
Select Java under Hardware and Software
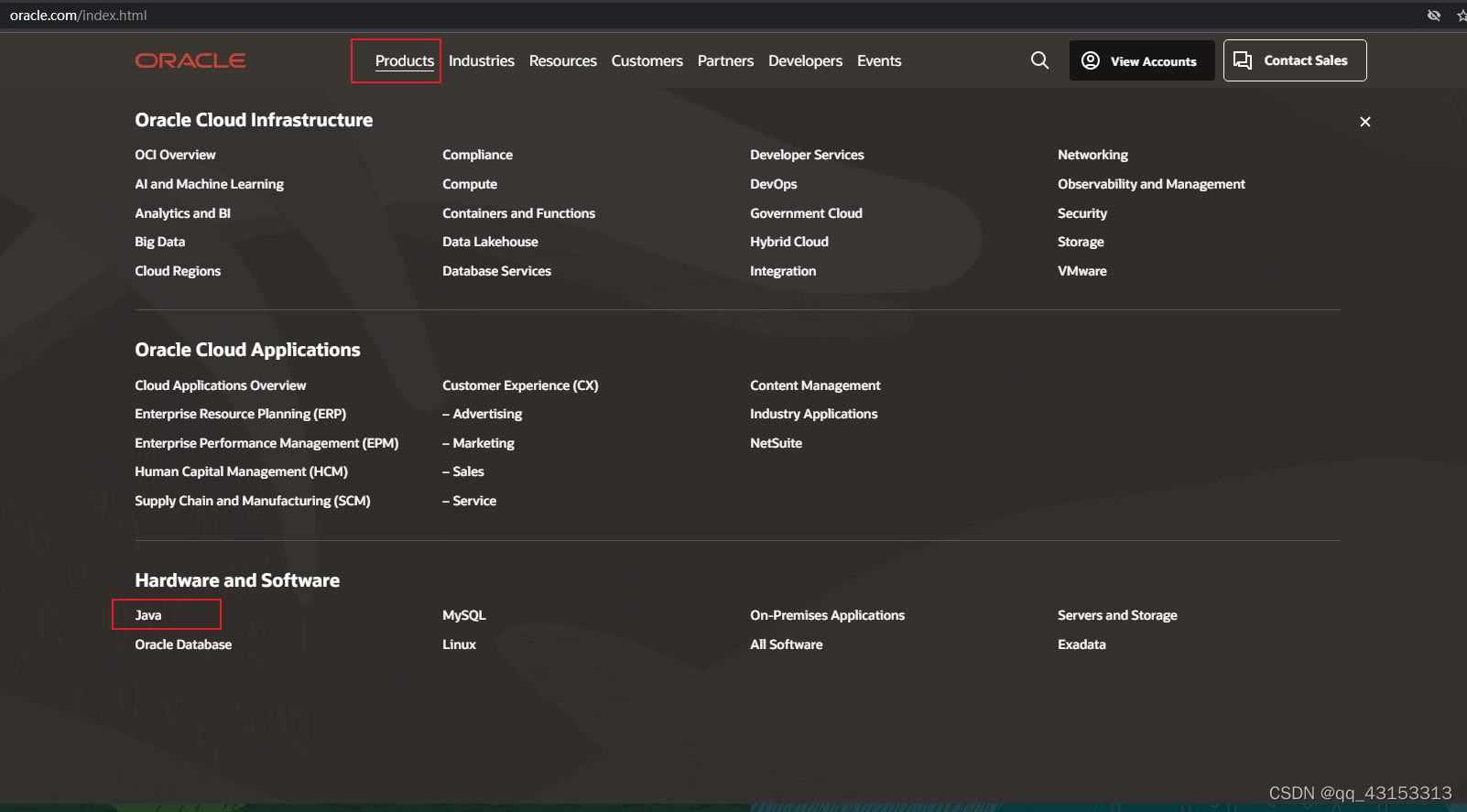(x=147, y=615)
